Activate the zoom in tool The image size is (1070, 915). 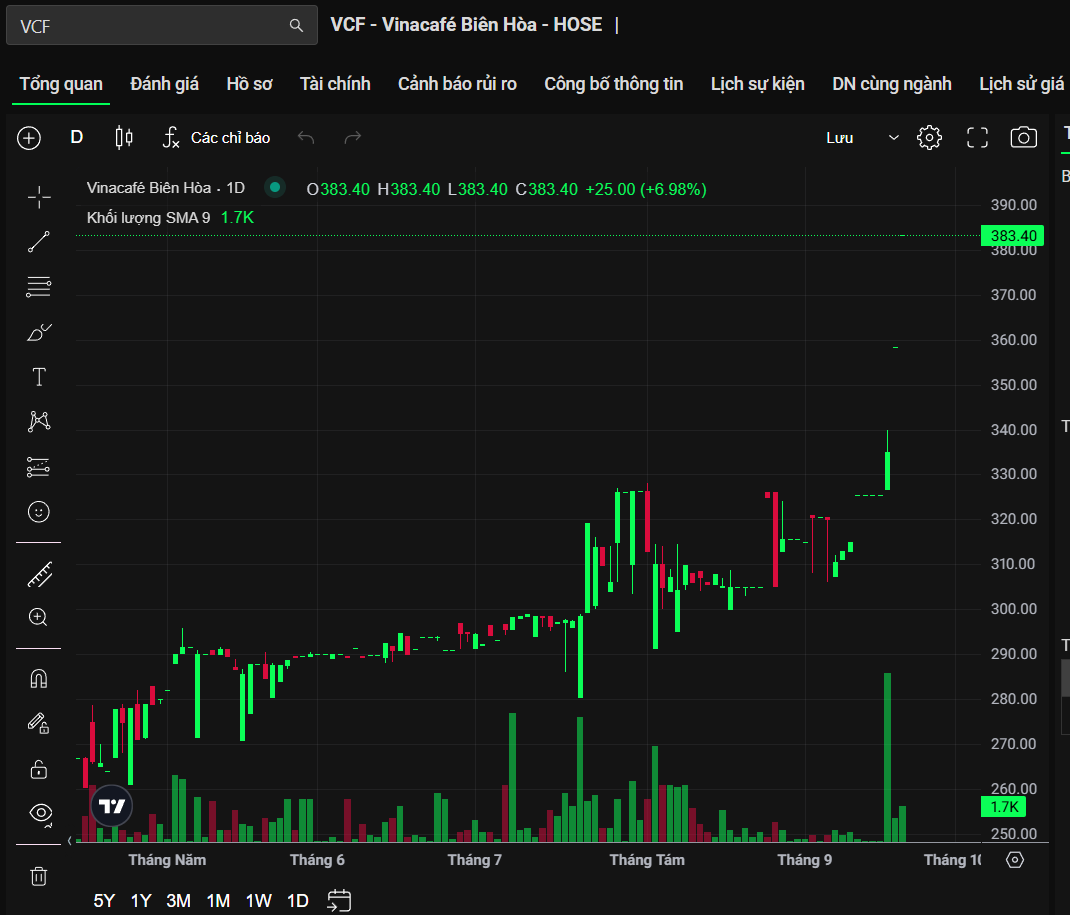38,618
